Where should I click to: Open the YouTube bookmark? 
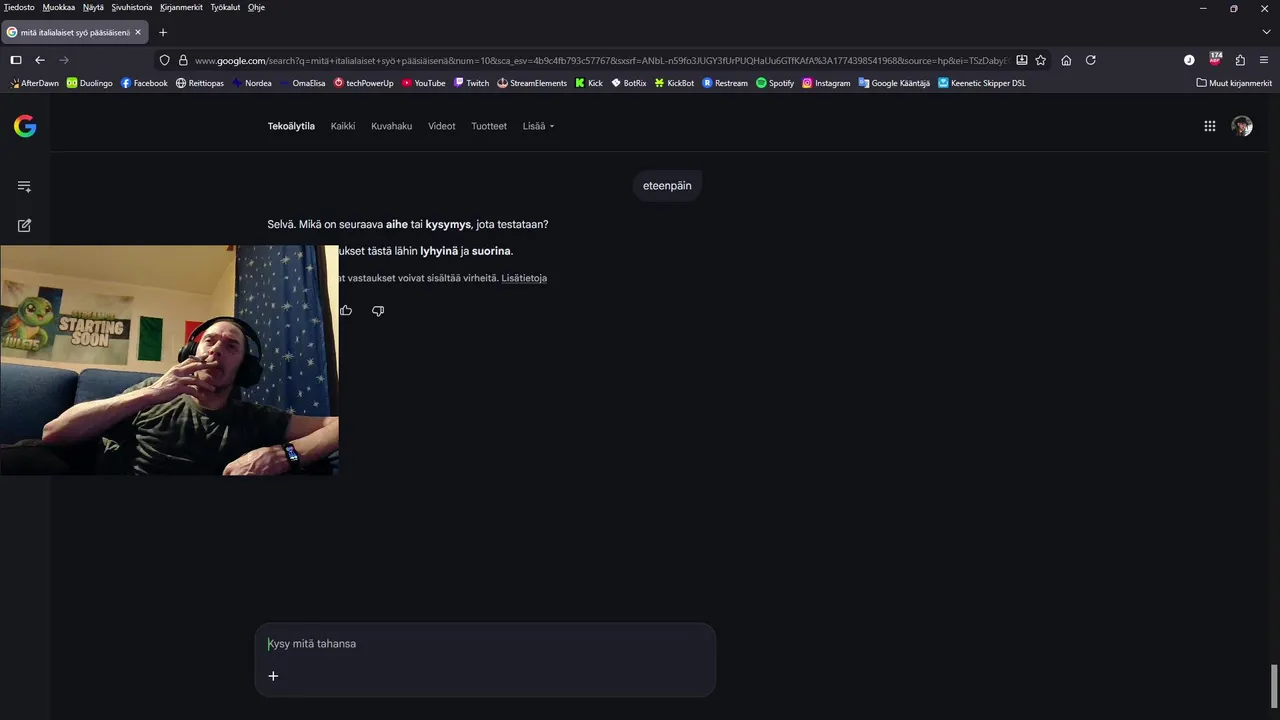point(423,83)
